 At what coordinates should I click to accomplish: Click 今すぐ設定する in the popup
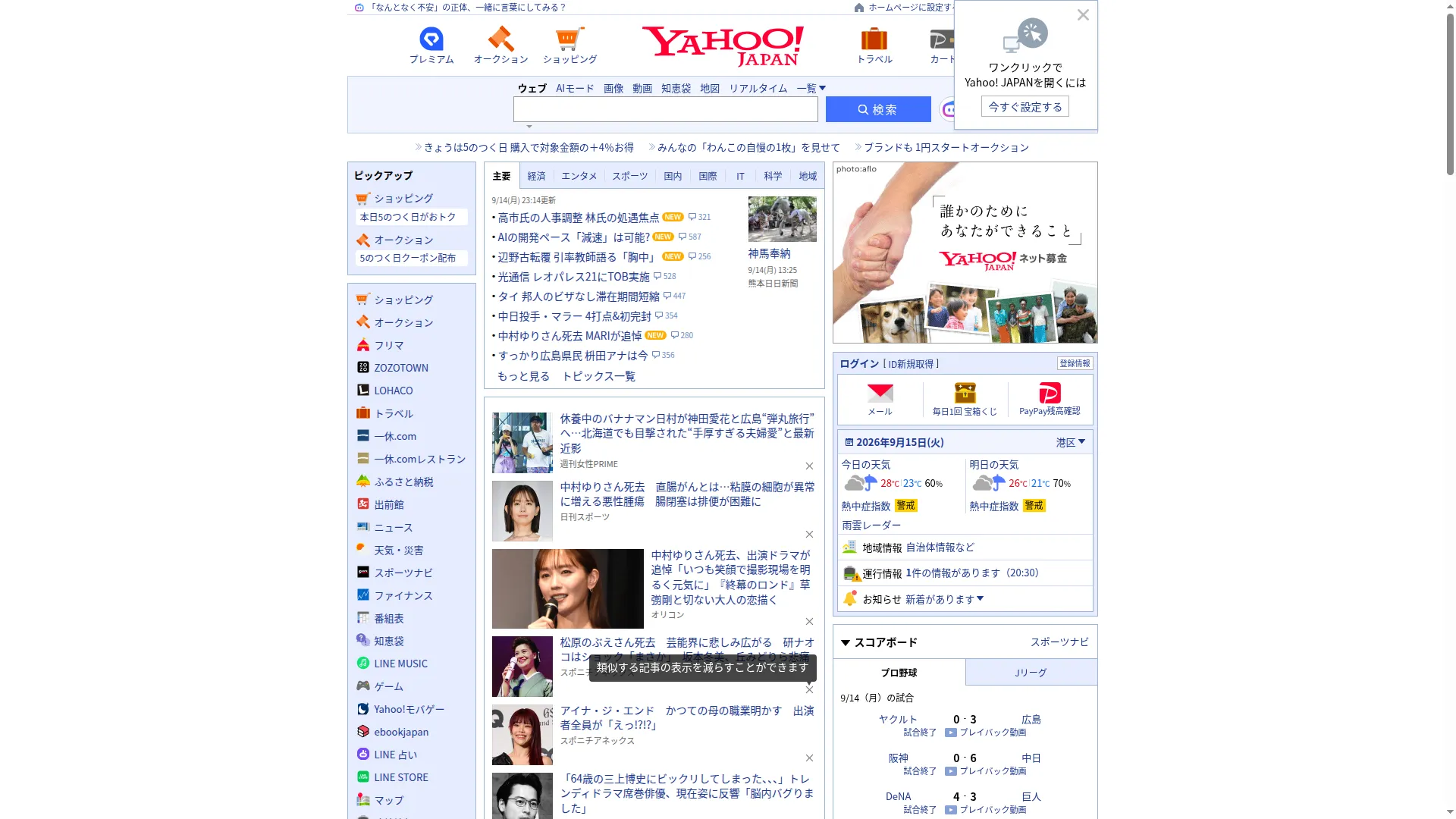tap(1025, 107)
